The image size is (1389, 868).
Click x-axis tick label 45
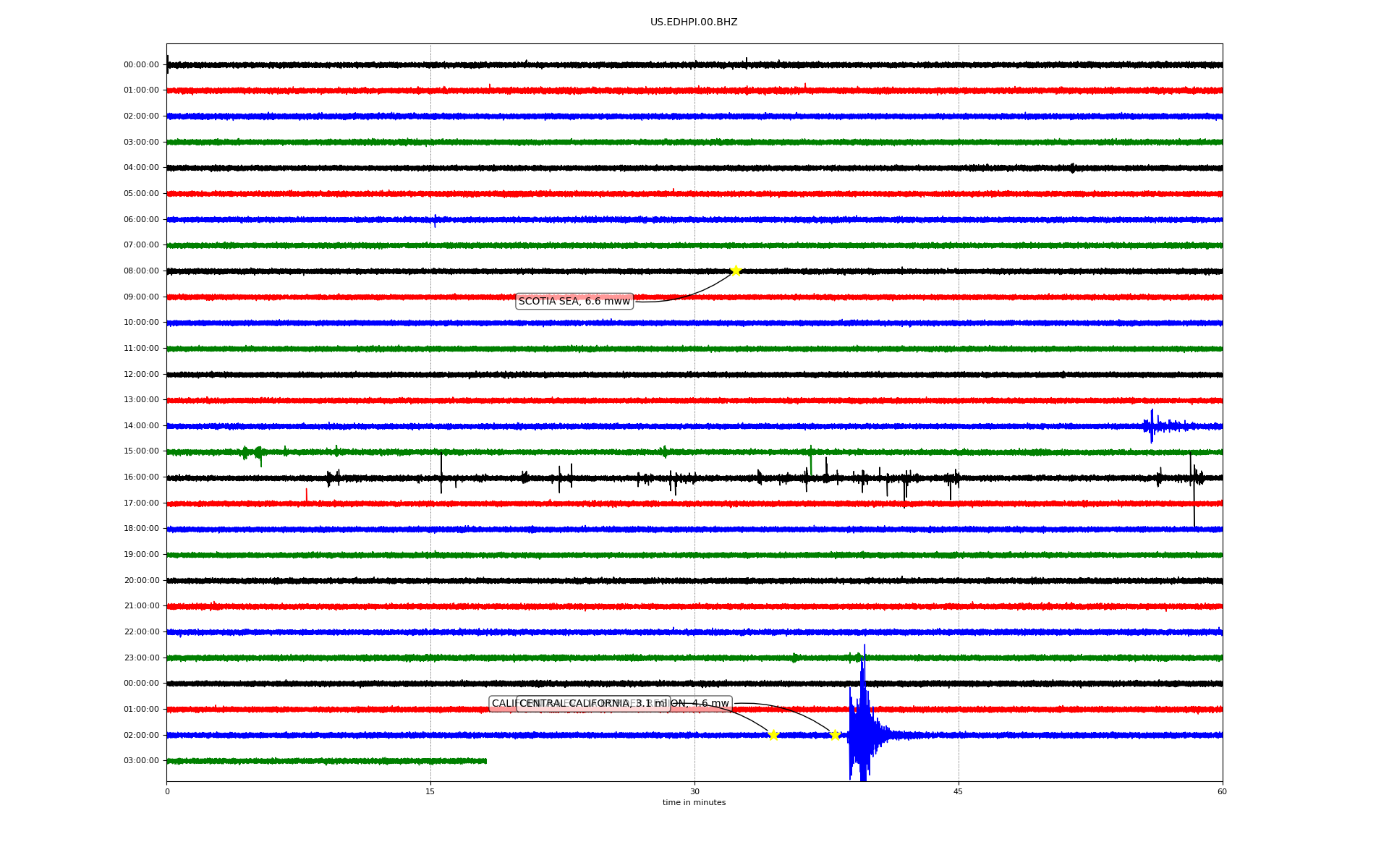[959, 791]
